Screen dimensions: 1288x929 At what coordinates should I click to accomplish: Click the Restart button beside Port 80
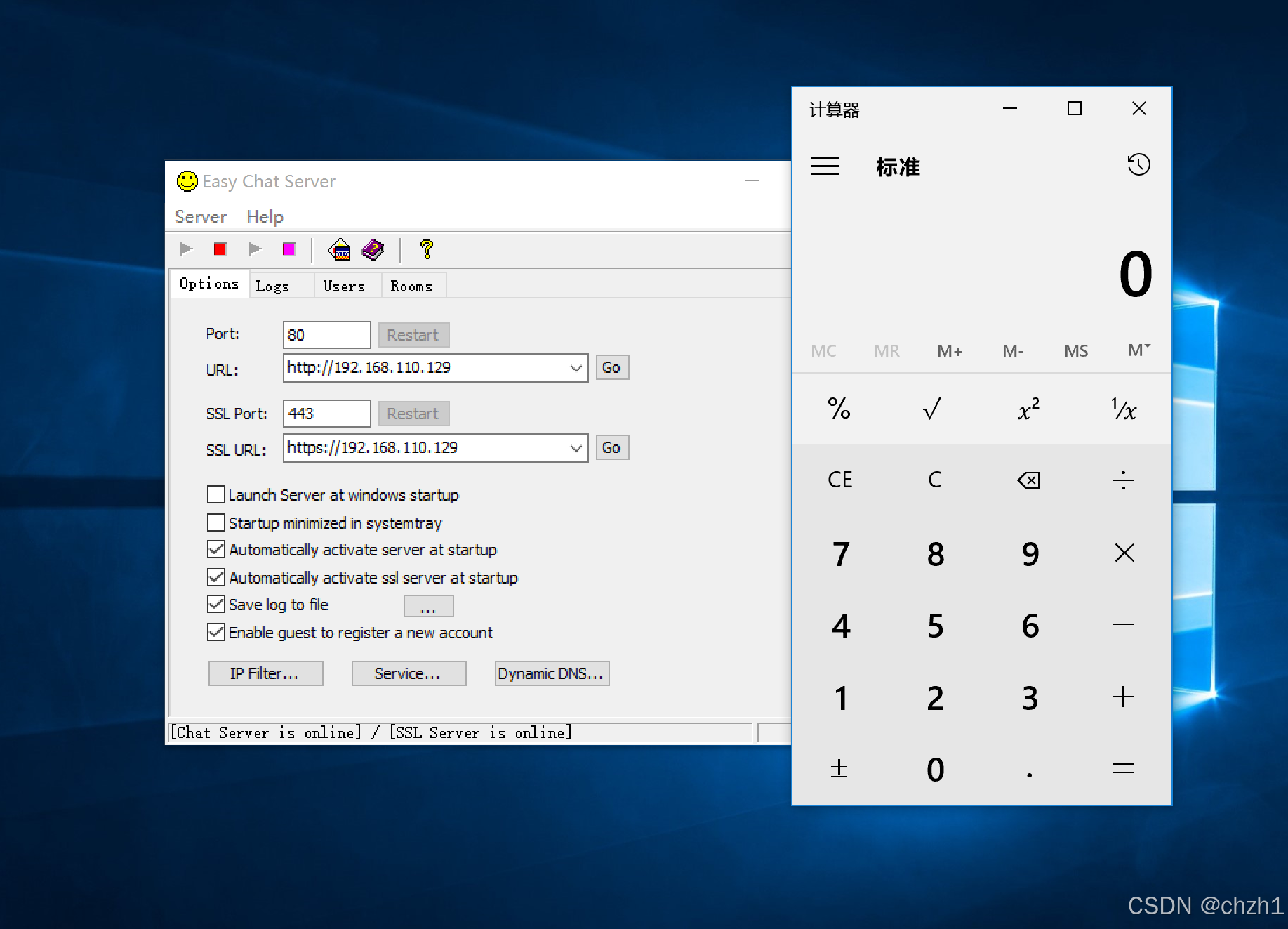pos(413,335)
